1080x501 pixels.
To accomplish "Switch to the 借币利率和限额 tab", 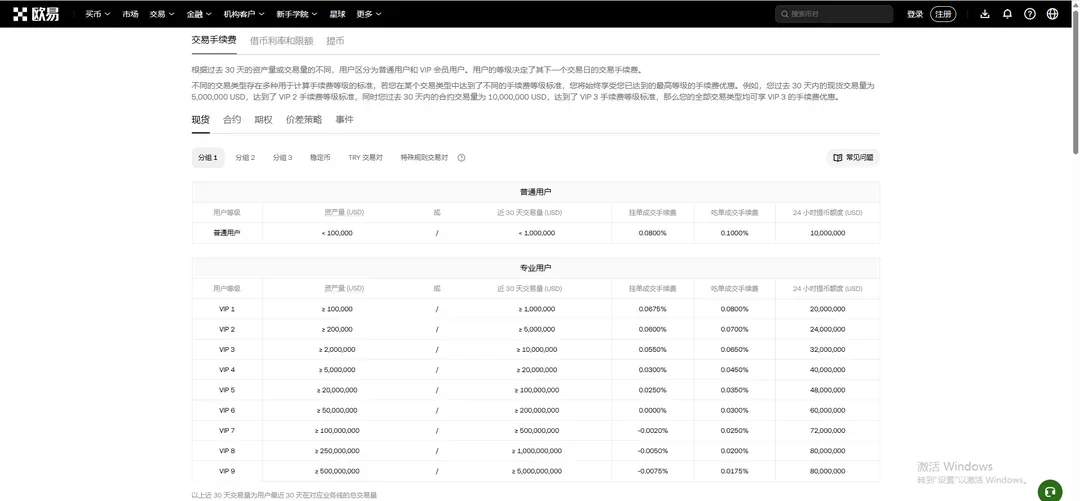I will 282,41.
